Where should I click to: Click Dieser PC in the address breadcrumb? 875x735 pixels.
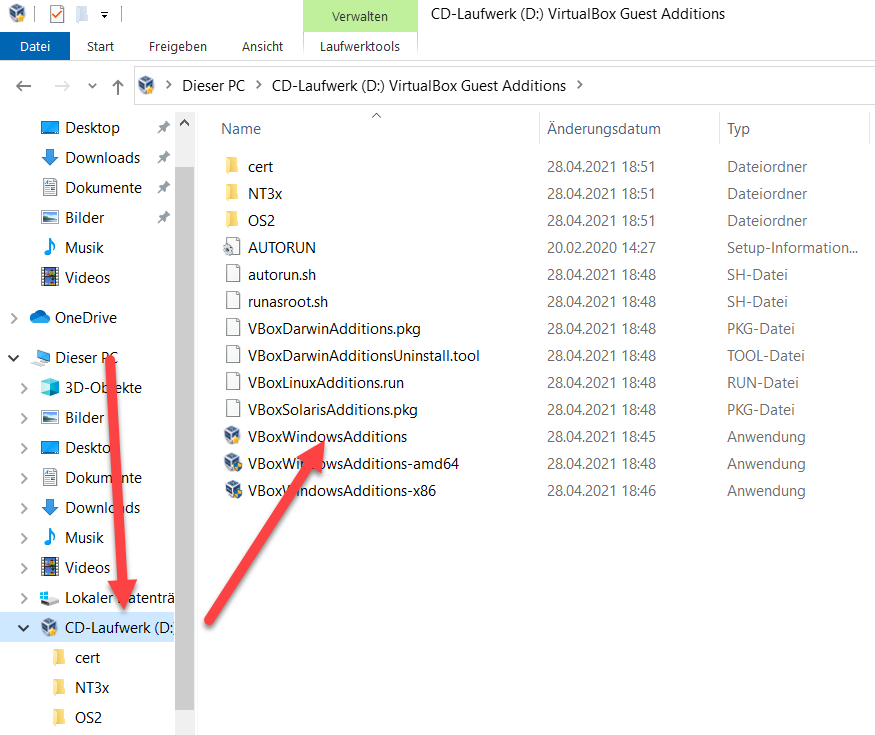[214, 85]
